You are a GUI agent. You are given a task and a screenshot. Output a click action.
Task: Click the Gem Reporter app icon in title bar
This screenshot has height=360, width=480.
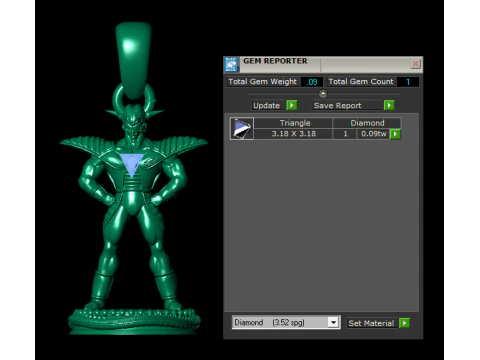click(x=231, y=64)
